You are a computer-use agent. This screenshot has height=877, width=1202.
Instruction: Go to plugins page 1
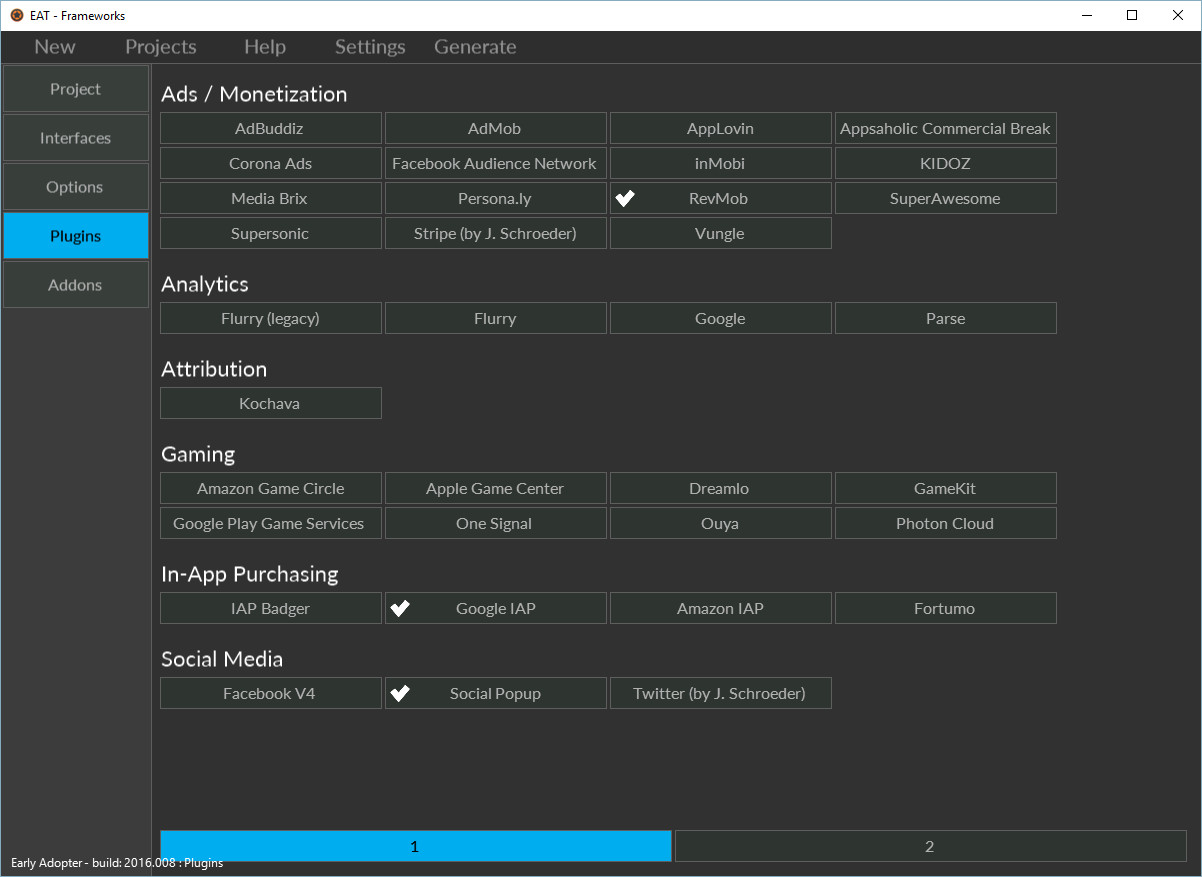click(x=415, y=846)
